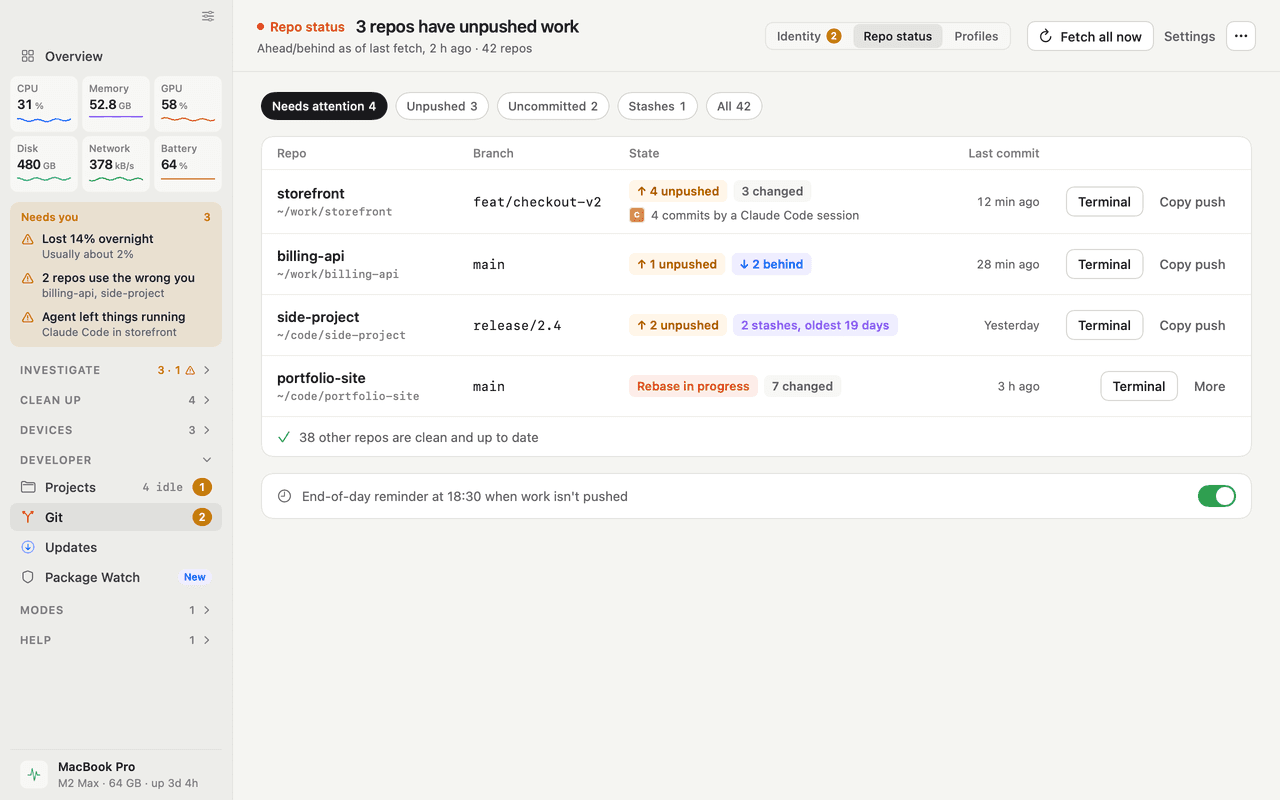Click the Package Watch shield icon
1280x800 pixels.
coord(28,577)
